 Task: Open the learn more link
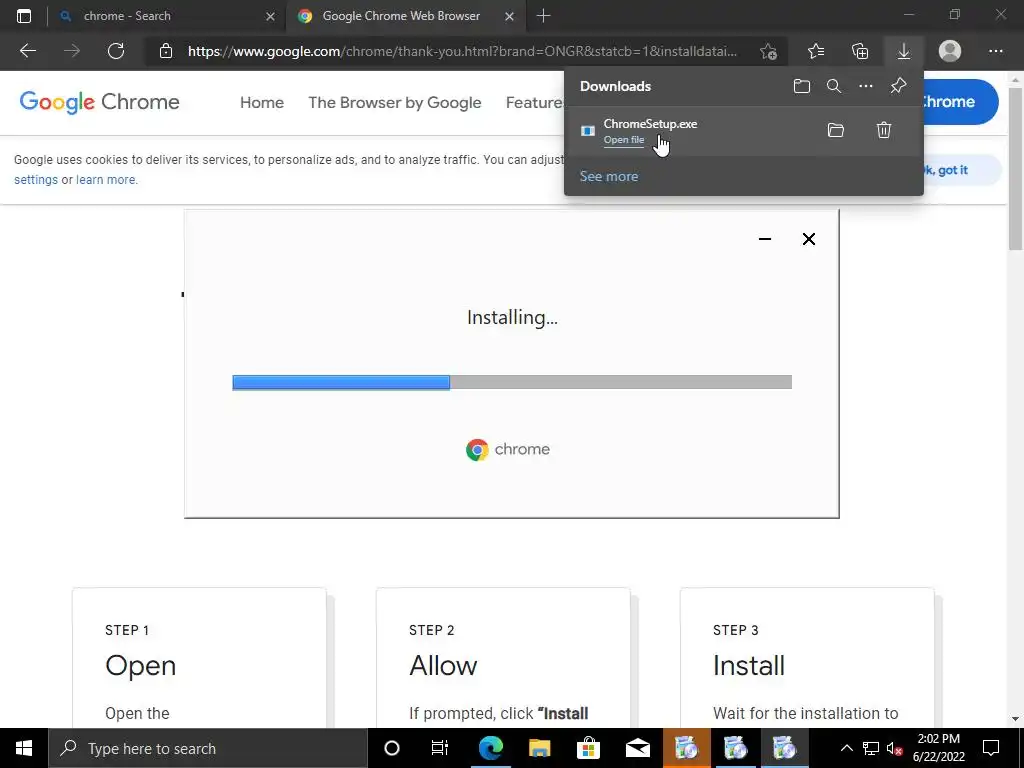click(x=106, y=180)
